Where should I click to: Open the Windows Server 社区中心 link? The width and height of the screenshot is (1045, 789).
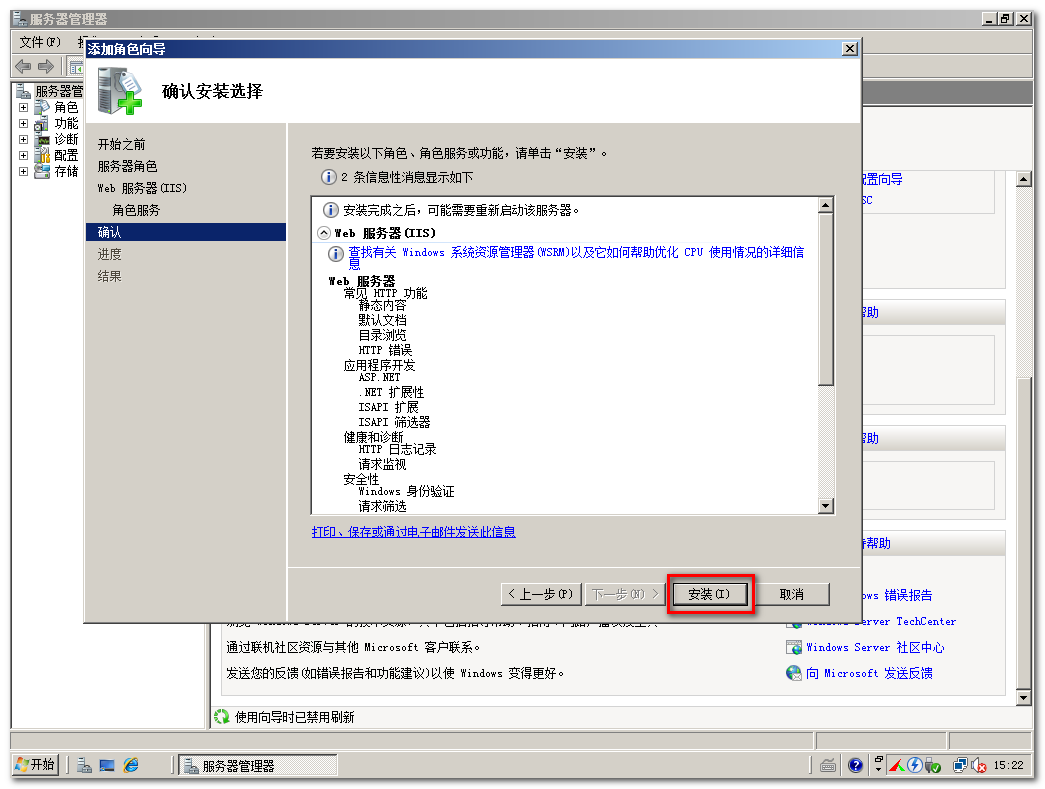tap(875, 647)
